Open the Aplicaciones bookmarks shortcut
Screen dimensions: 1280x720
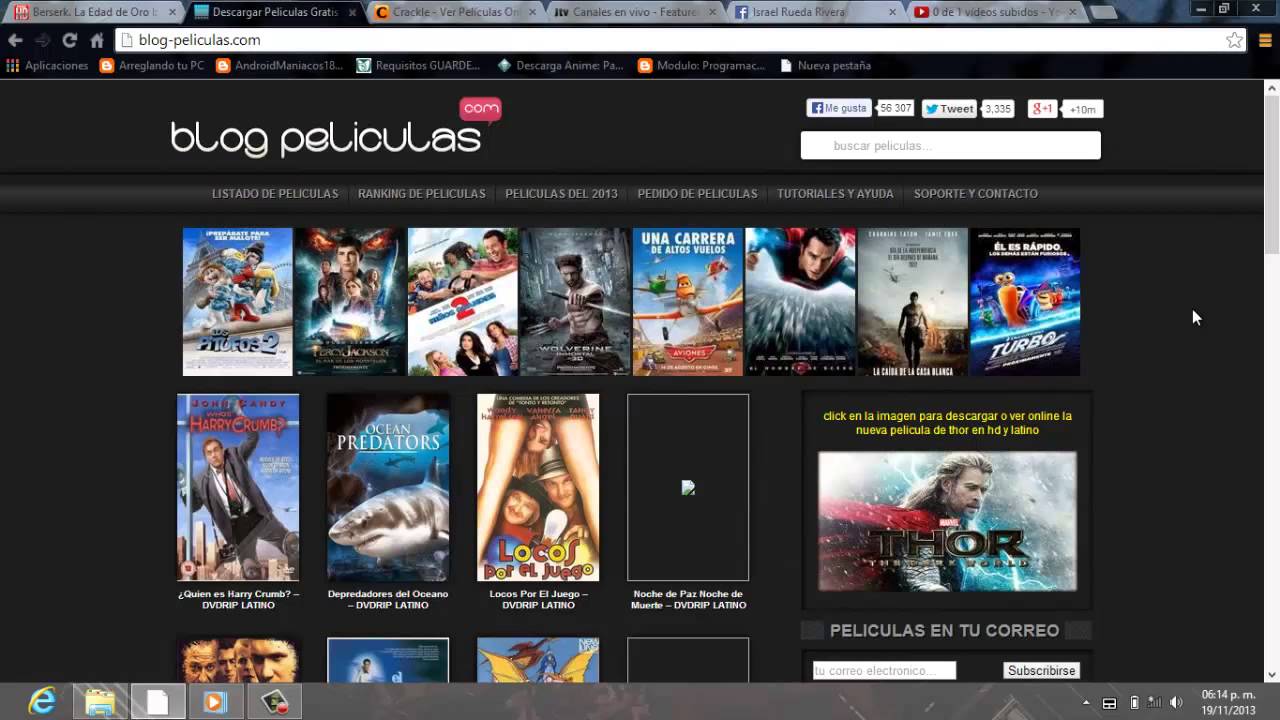[x=47, y=65]
